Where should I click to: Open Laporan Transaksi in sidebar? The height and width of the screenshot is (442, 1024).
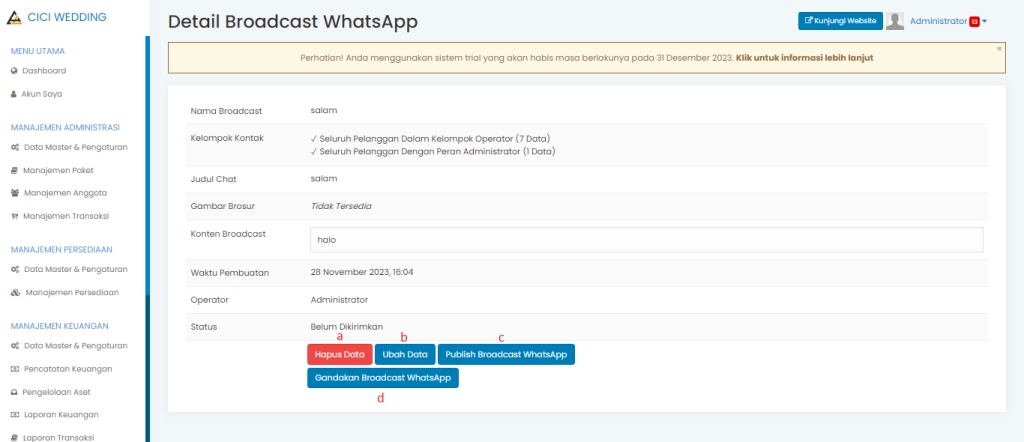tap(59, 437)
